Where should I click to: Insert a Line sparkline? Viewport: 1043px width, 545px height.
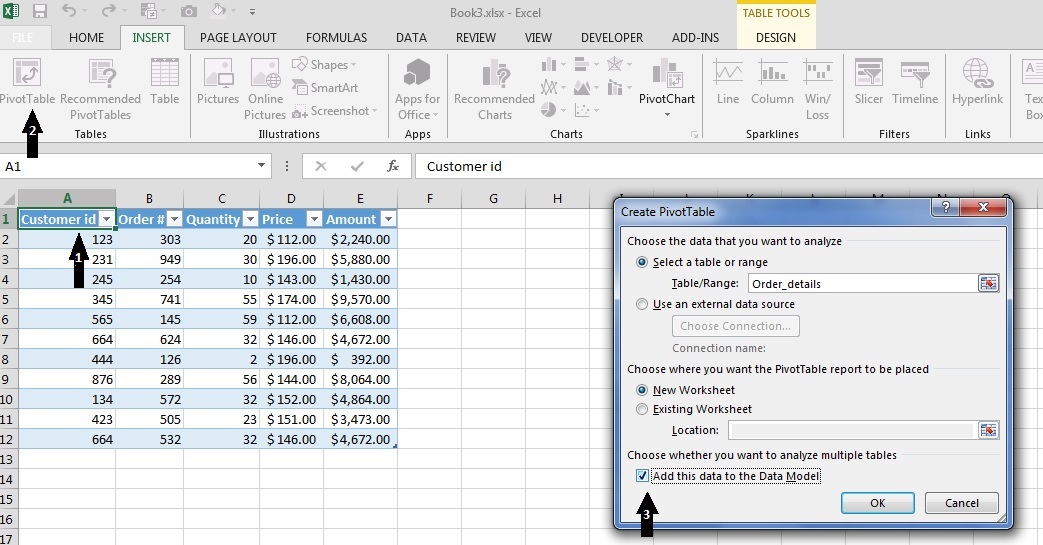click(728, 82)
